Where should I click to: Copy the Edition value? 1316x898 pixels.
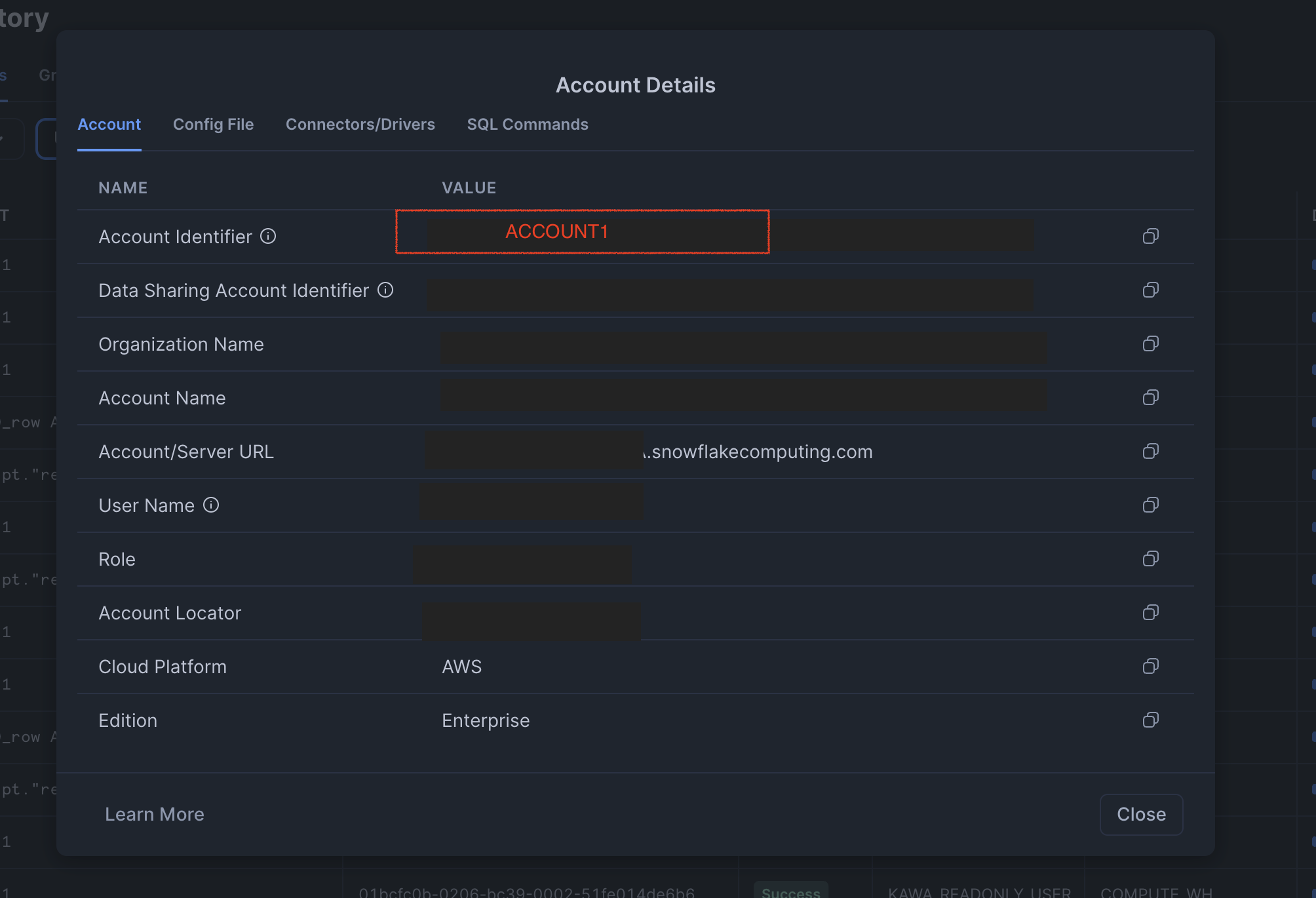point(1150,720)
